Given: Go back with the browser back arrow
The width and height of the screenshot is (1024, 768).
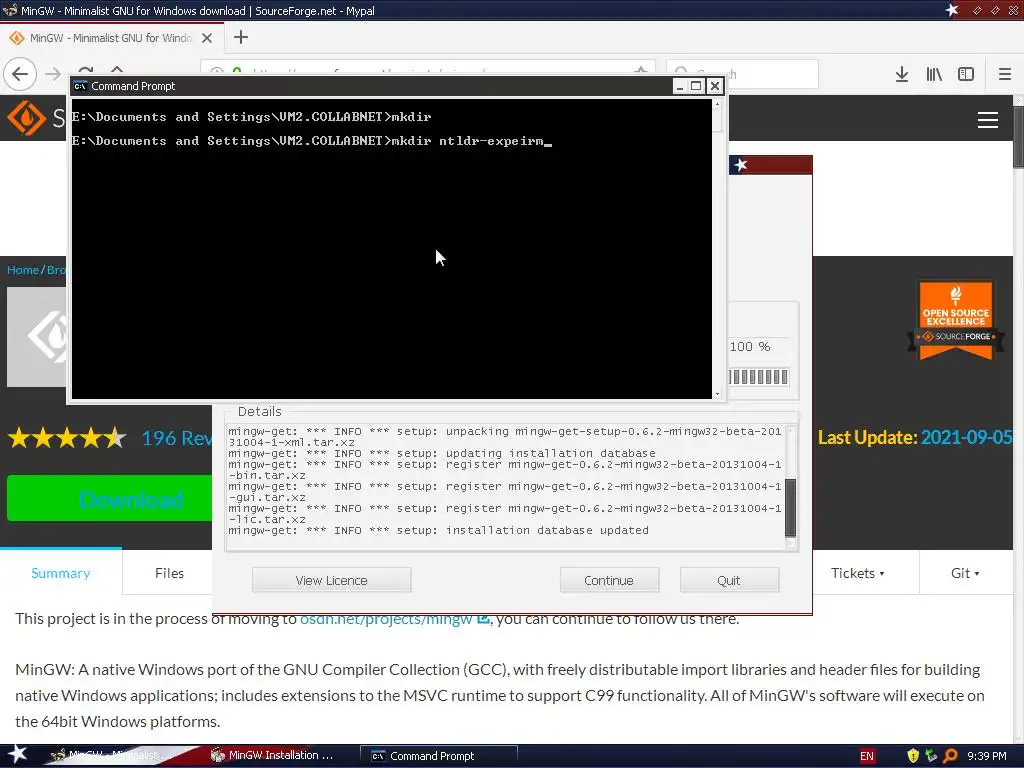Looking at the screenshot, I should click(20, 74).
